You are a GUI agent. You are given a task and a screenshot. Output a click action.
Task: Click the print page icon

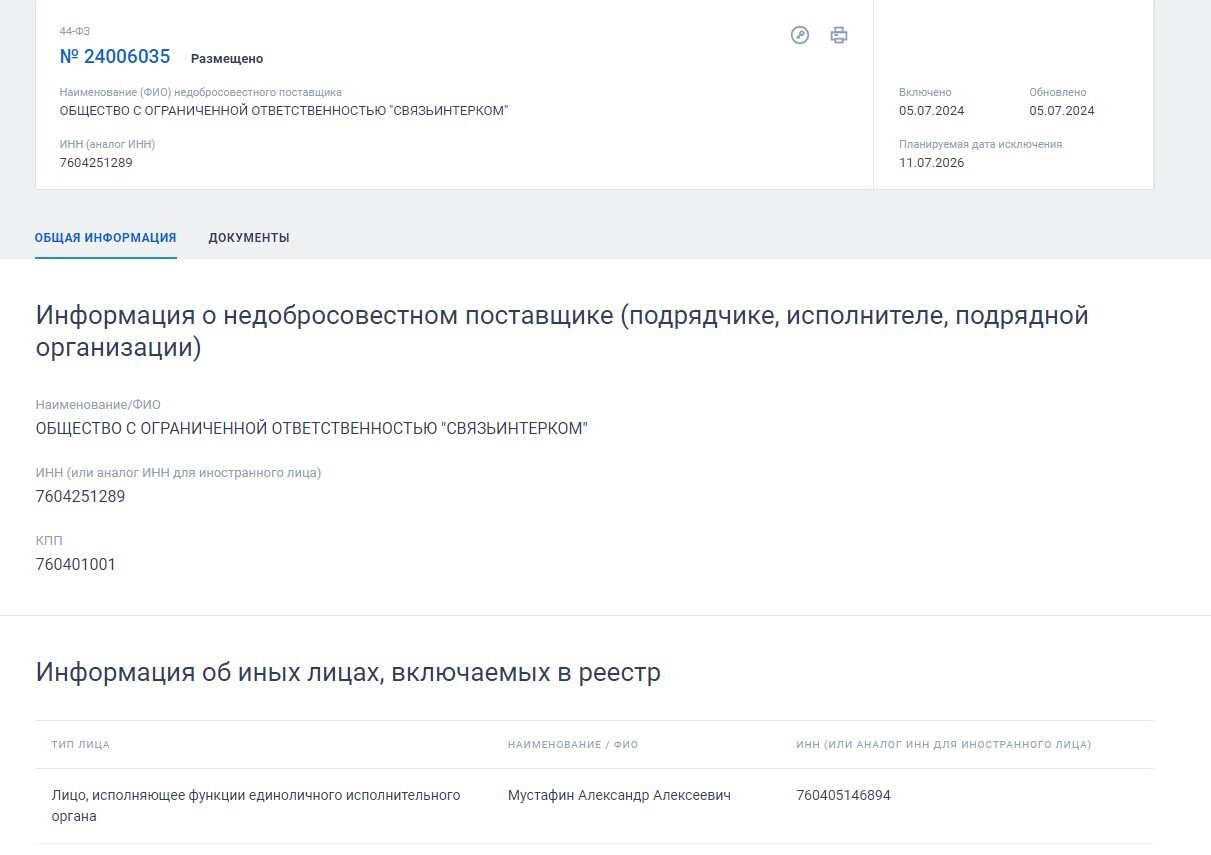[839, 36]
